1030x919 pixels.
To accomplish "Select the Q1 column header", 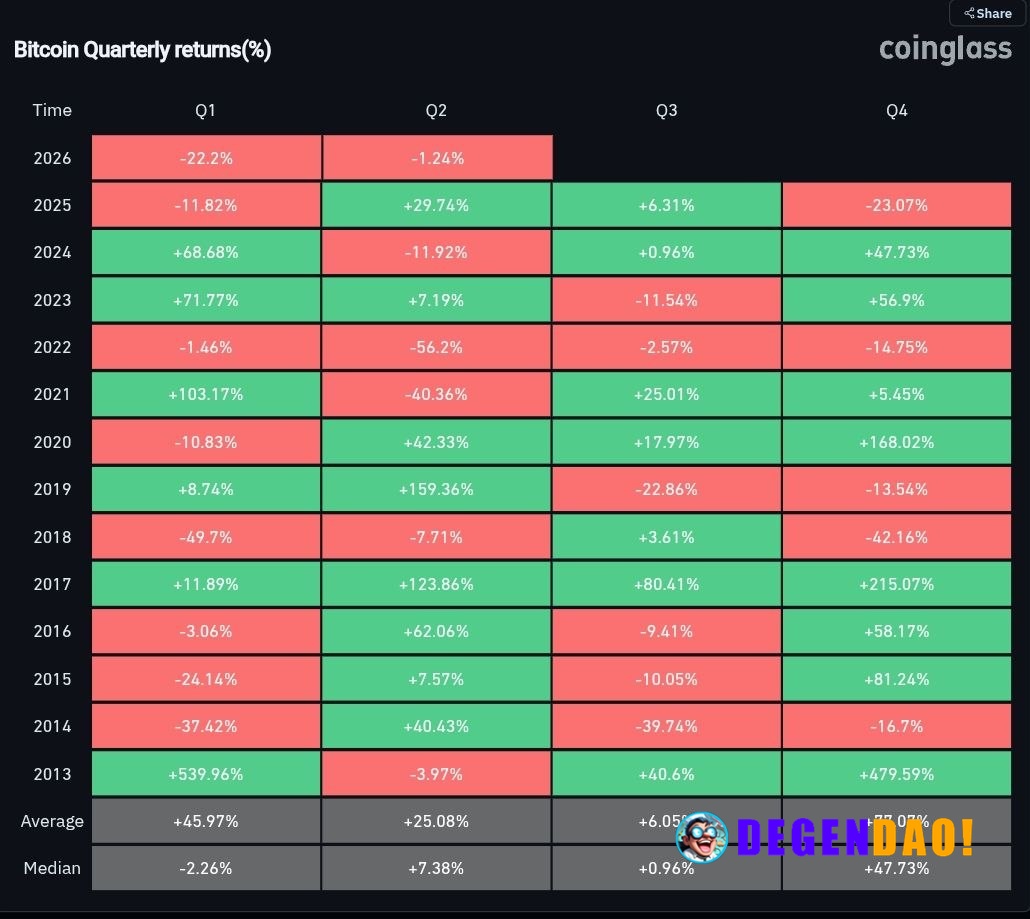I will click(x=205, y=110).
